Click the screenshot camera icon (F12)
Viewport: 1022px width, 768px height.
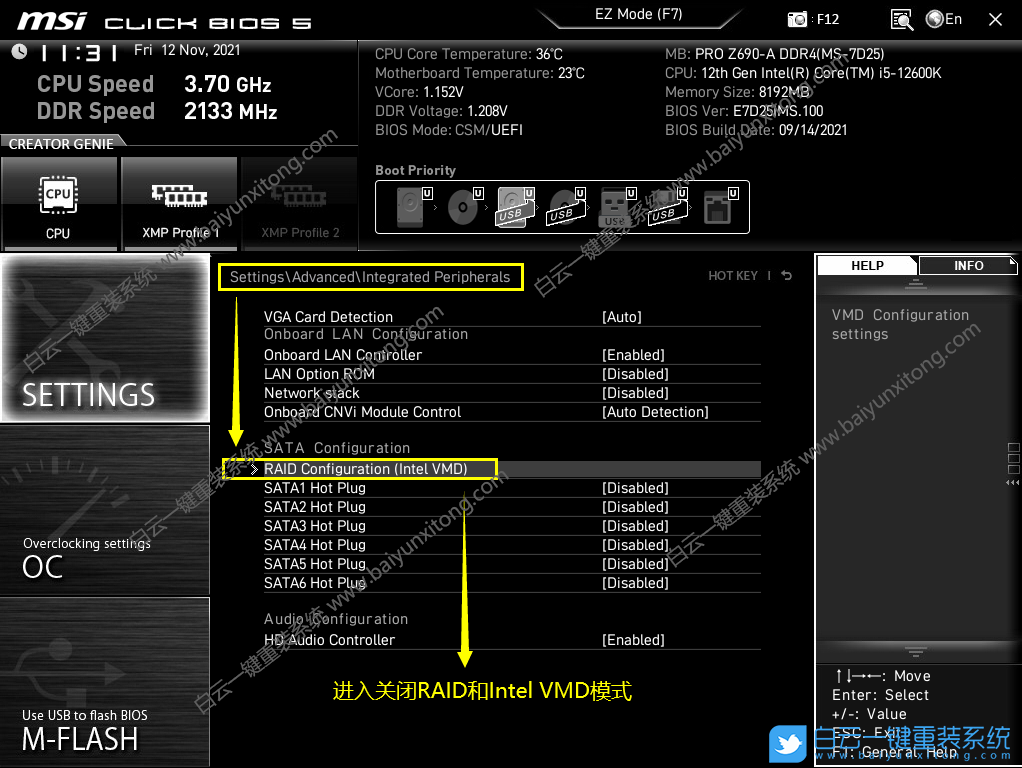tap(800, 19)
